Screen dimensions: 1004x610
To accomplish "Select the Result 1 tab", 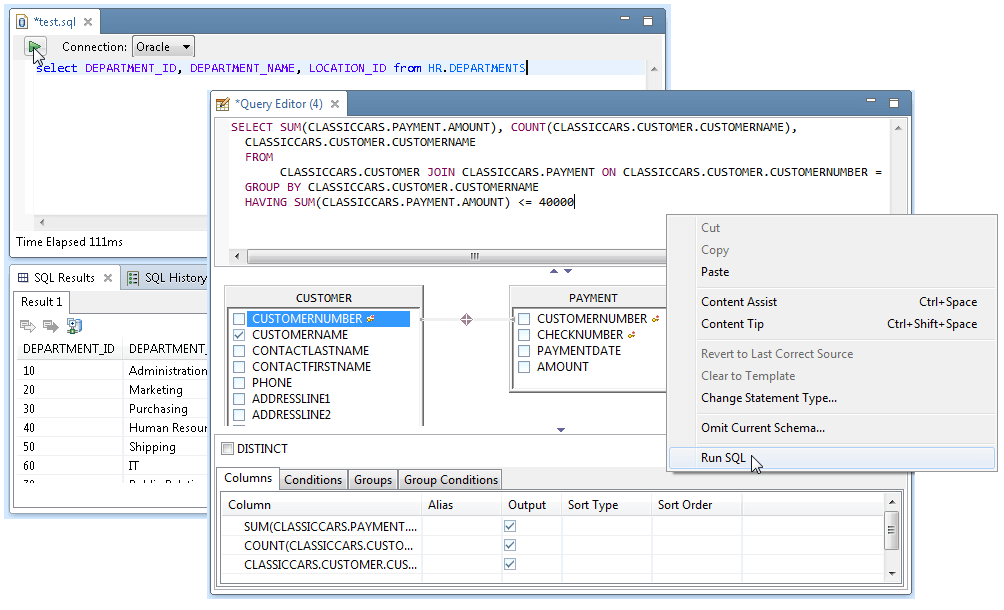I will (x=42, y=301).
